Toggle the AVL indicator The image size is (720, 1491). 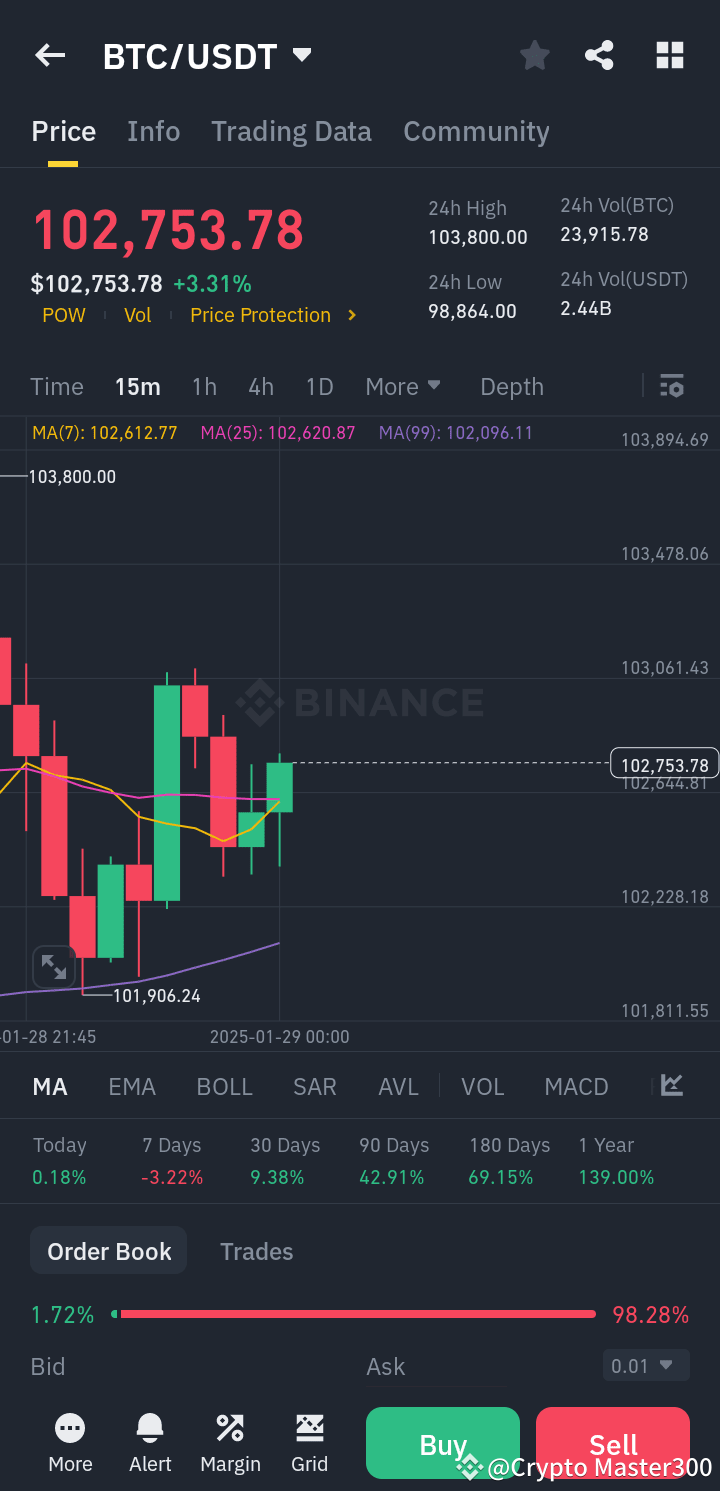pyautogui.click(x=399, y=1087)
